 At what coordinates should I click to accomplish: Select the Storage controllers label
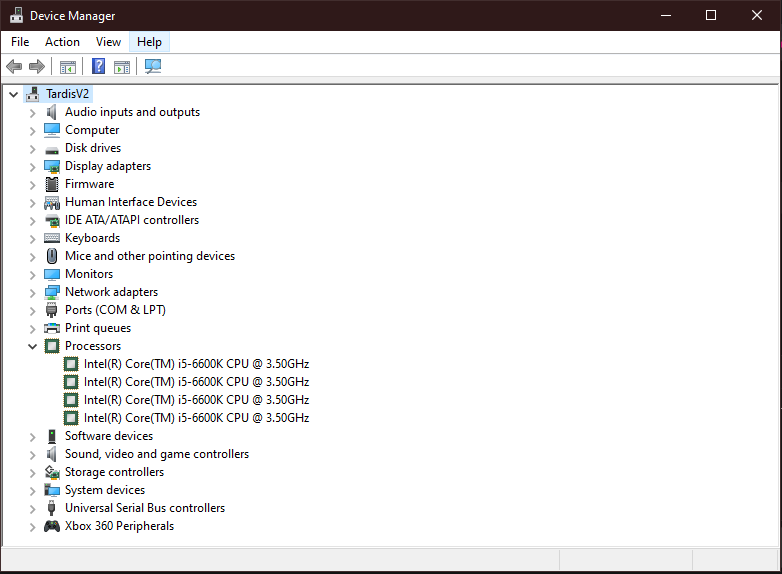point(114,472)
